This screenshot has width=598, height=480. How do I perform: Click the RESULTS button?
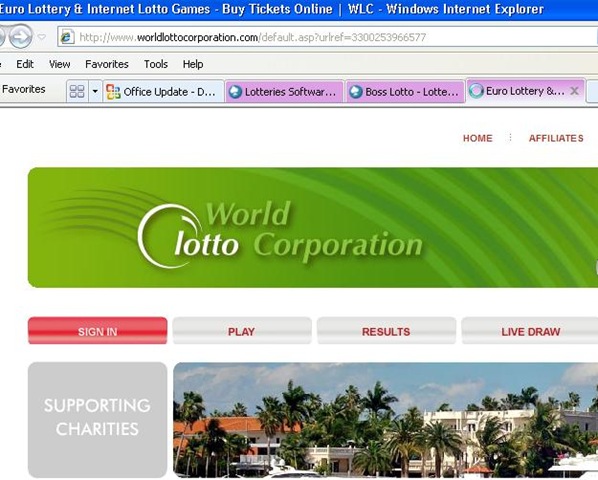(x=386, y=331)
